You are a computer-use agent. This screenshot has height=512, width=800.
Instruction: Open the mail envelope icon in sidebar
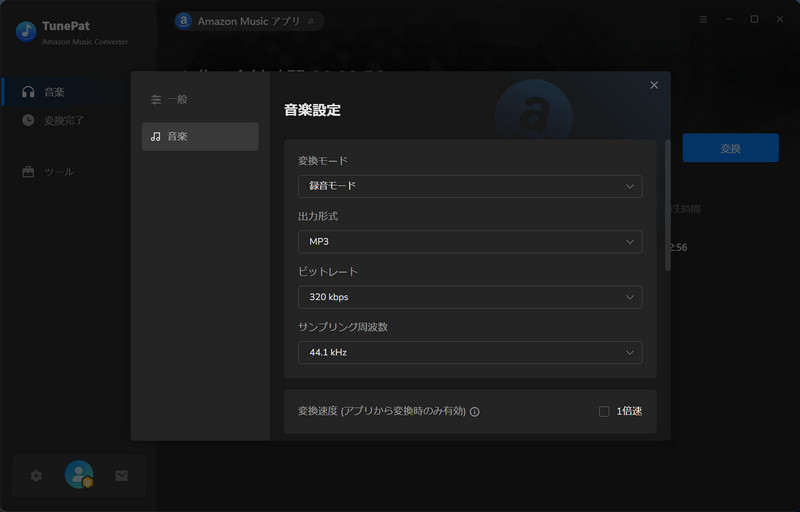coord(121,476)
